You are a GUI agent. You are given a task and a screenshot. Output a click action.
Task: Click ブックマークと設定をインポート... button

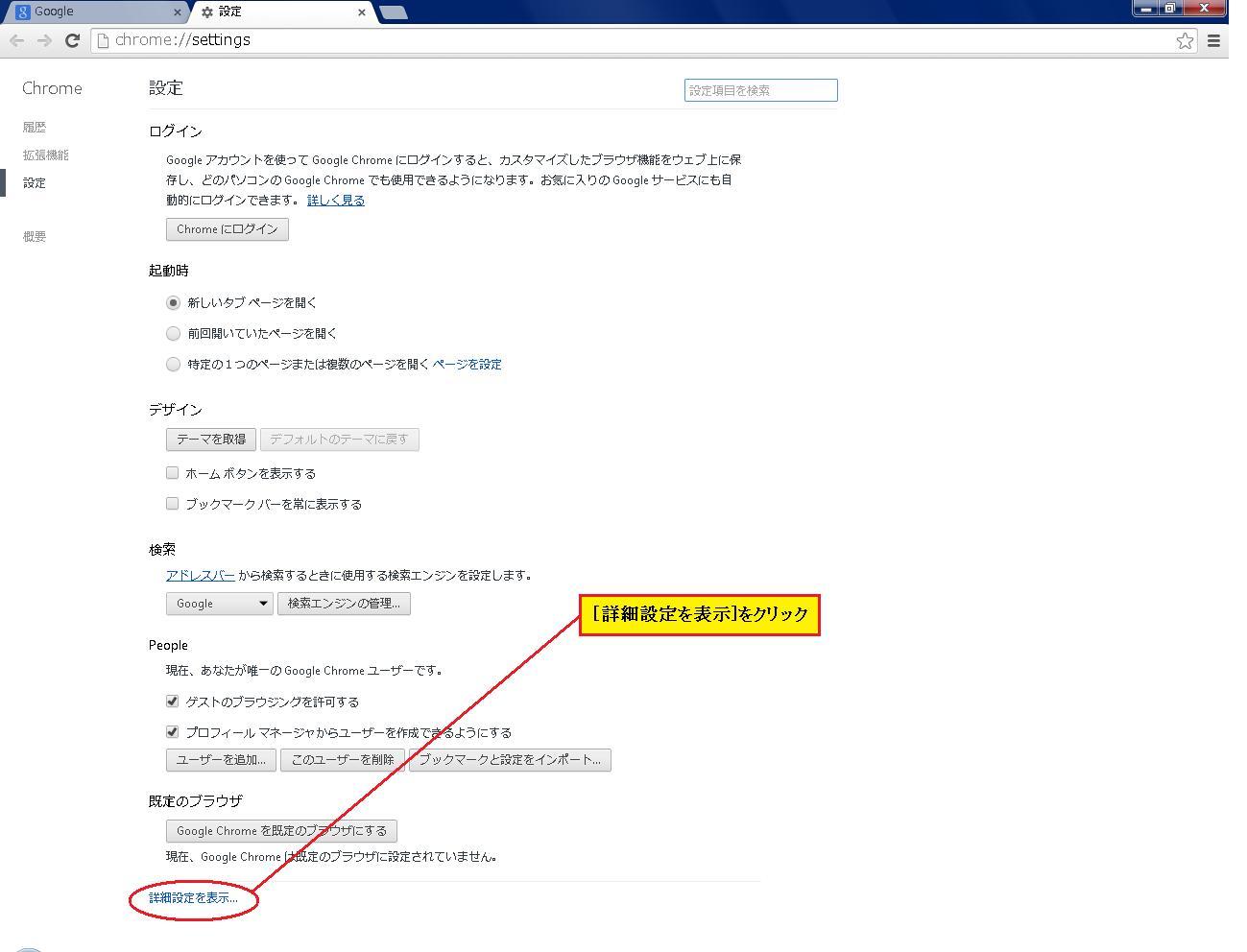coord(510,760)
